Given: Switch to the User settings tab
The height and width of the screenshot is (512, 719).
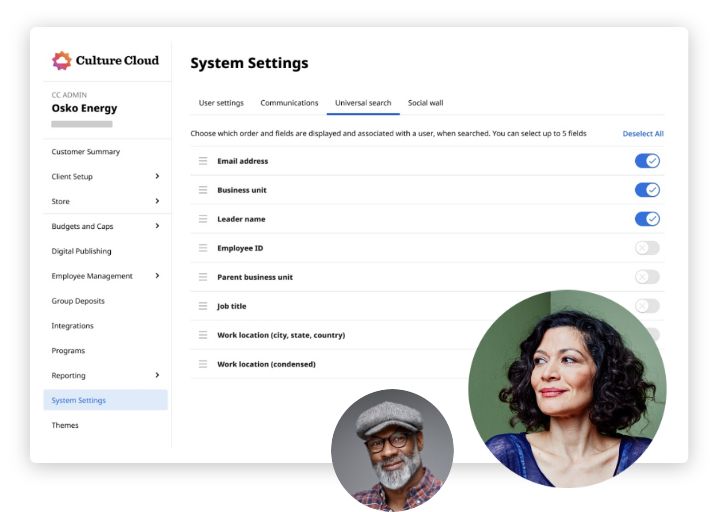Looking at the screenshot, I should pos(221,103).
